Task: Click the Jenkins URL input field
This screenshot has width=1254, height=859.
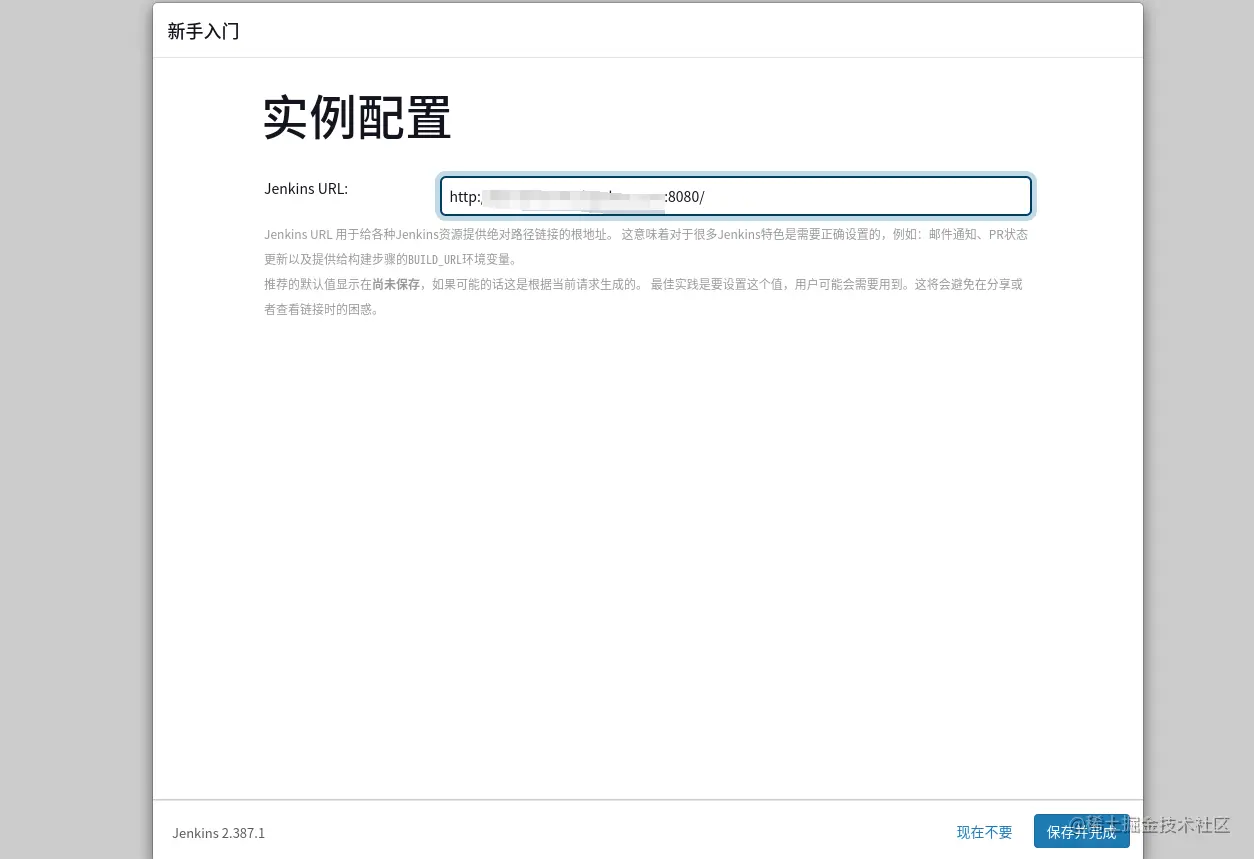Action: point(736,196)
